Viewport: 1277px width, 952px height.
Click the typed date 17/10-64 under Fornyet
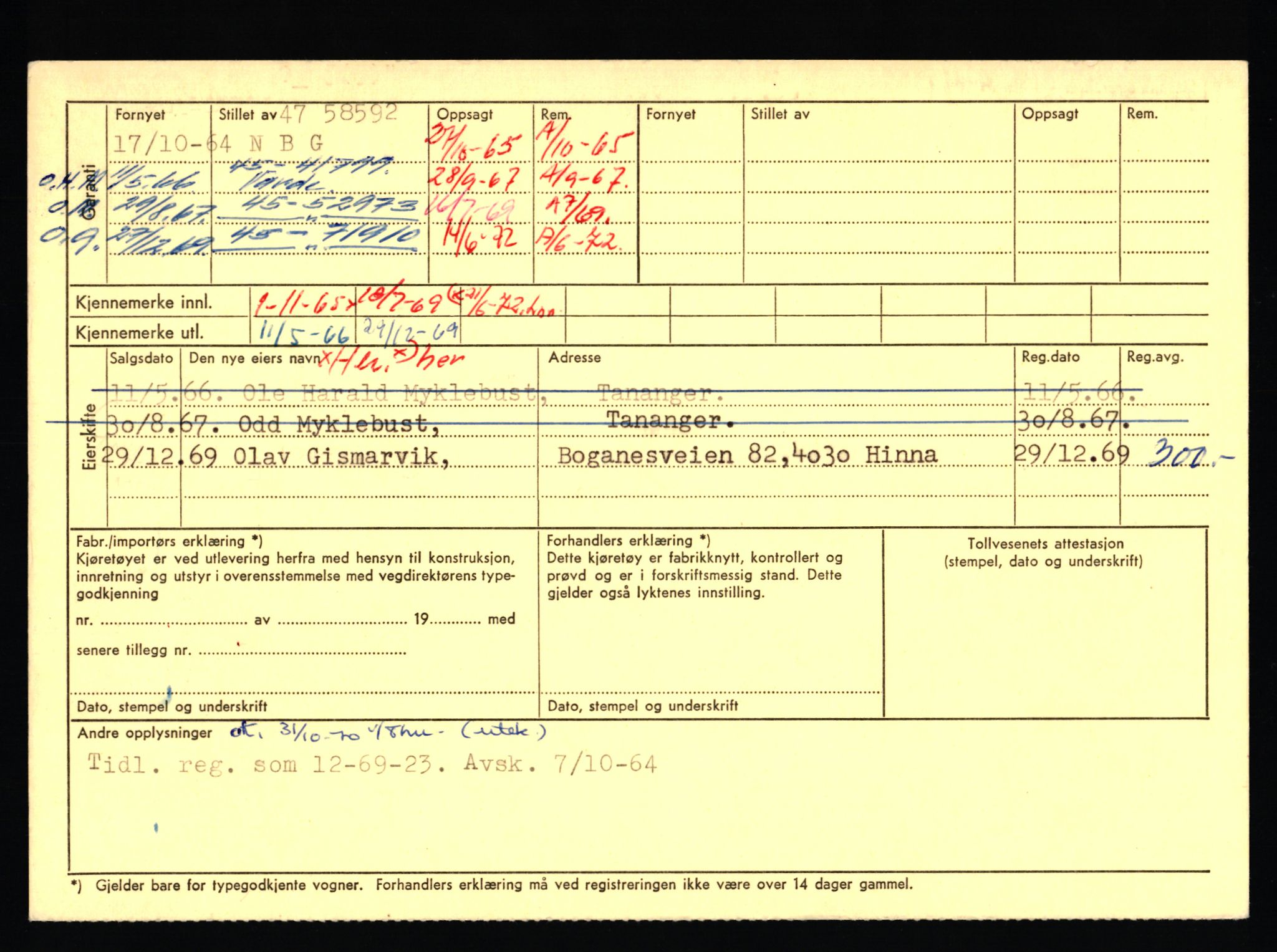[173, 145]
